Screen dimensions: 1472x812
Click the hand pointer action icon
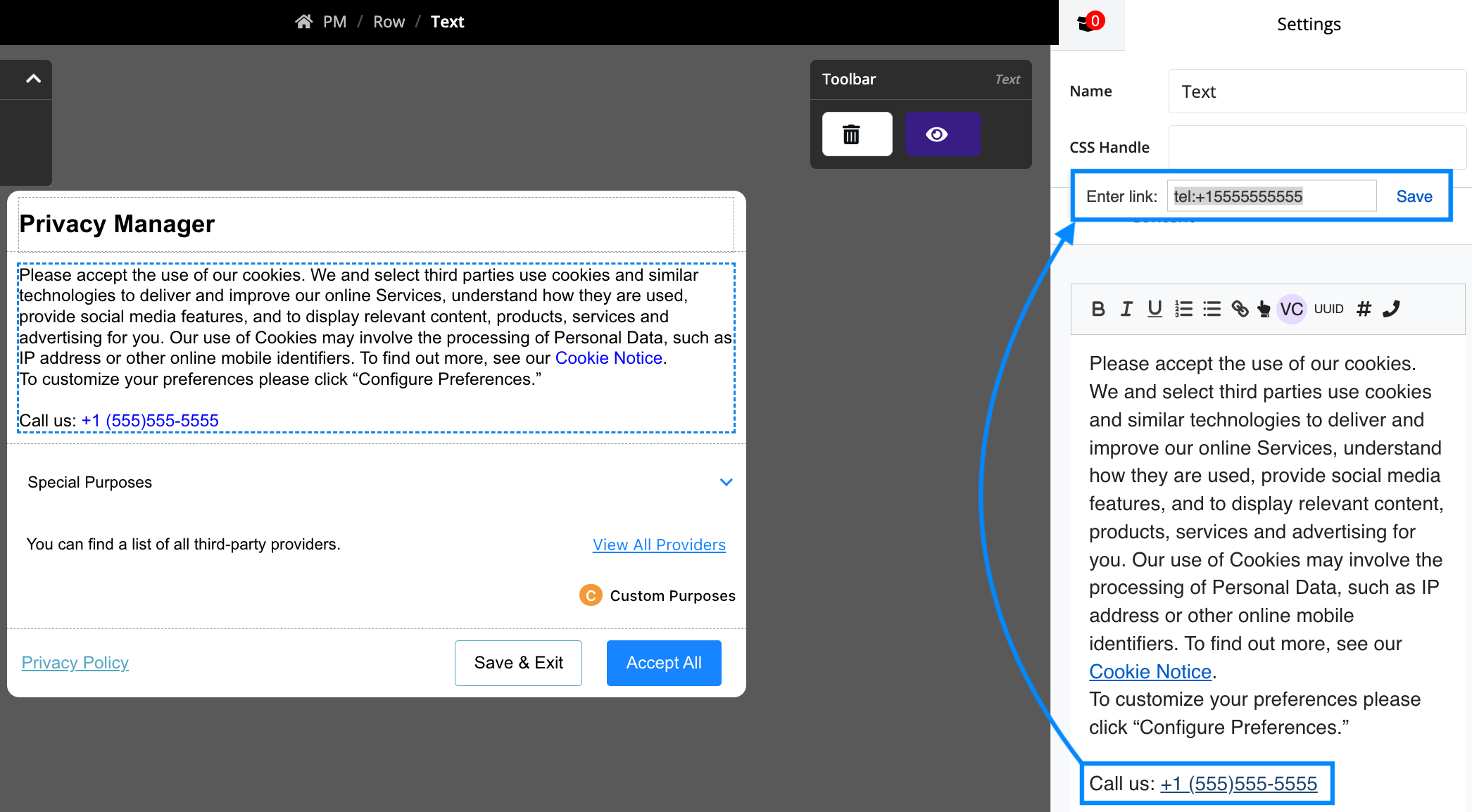click(x=1264, y=309)
